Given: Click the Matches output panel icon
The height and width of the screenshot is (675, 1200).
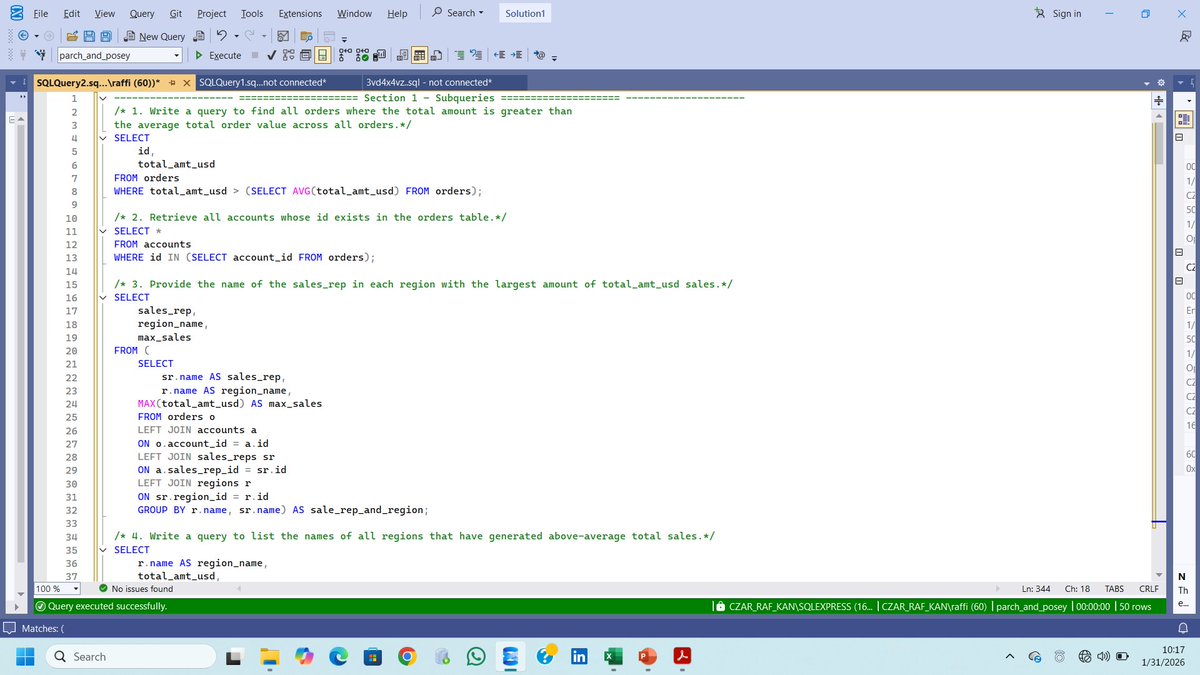Looking at the screenshot, I should [9, 627].
